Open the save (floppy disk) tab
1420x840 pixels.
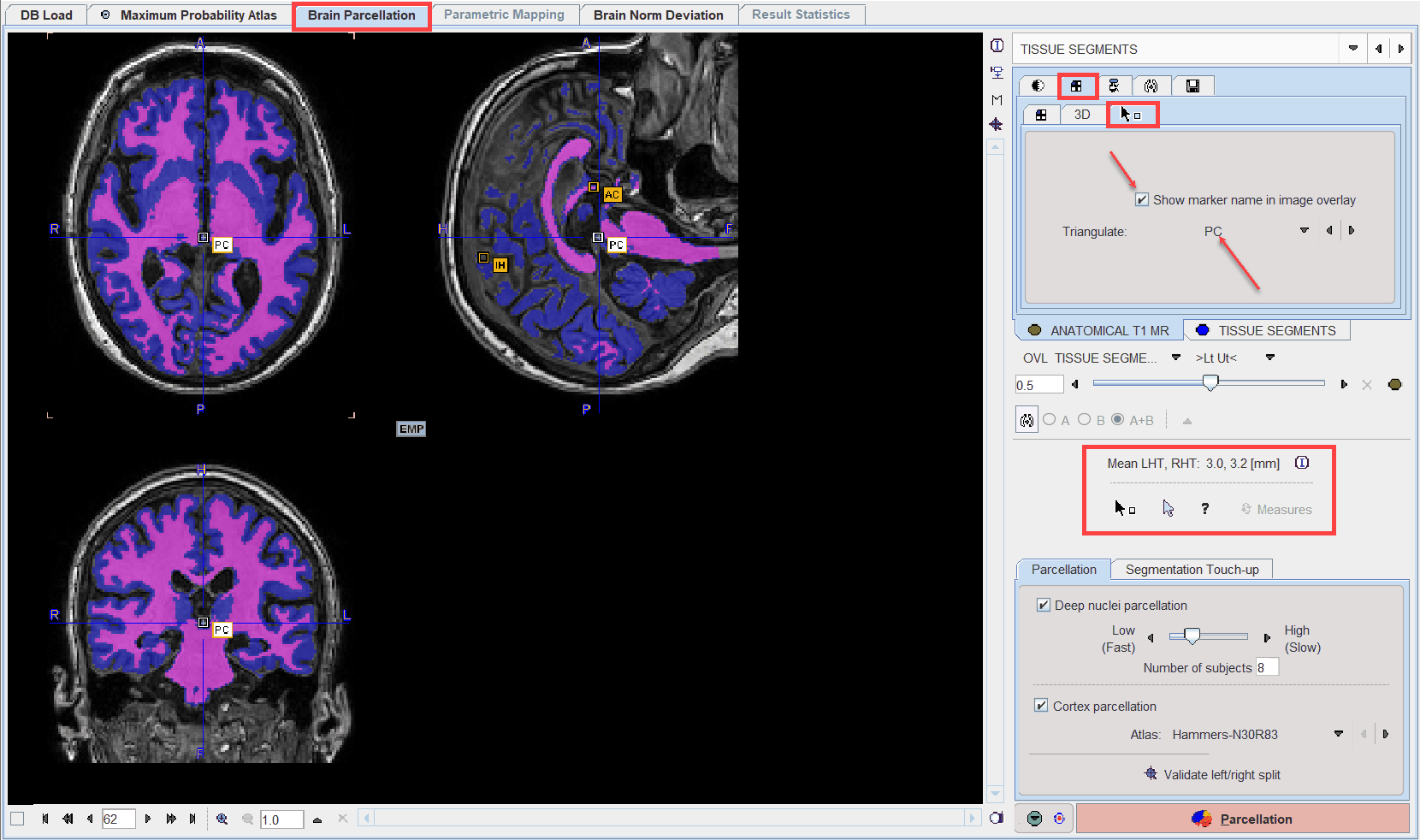(x=1192, y=86)
